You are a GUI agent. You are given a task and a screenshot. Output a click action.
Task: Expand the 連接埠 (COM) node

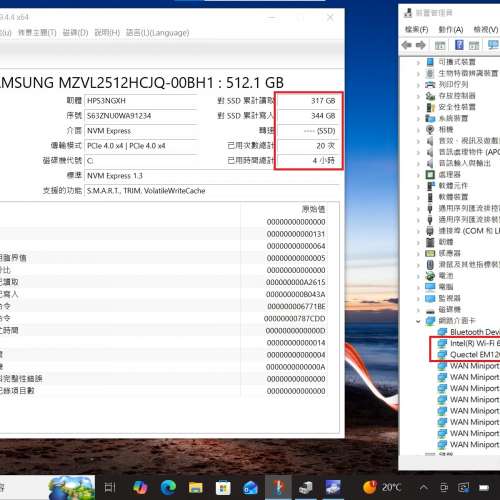pyautogui.click(x=418, y=231)
